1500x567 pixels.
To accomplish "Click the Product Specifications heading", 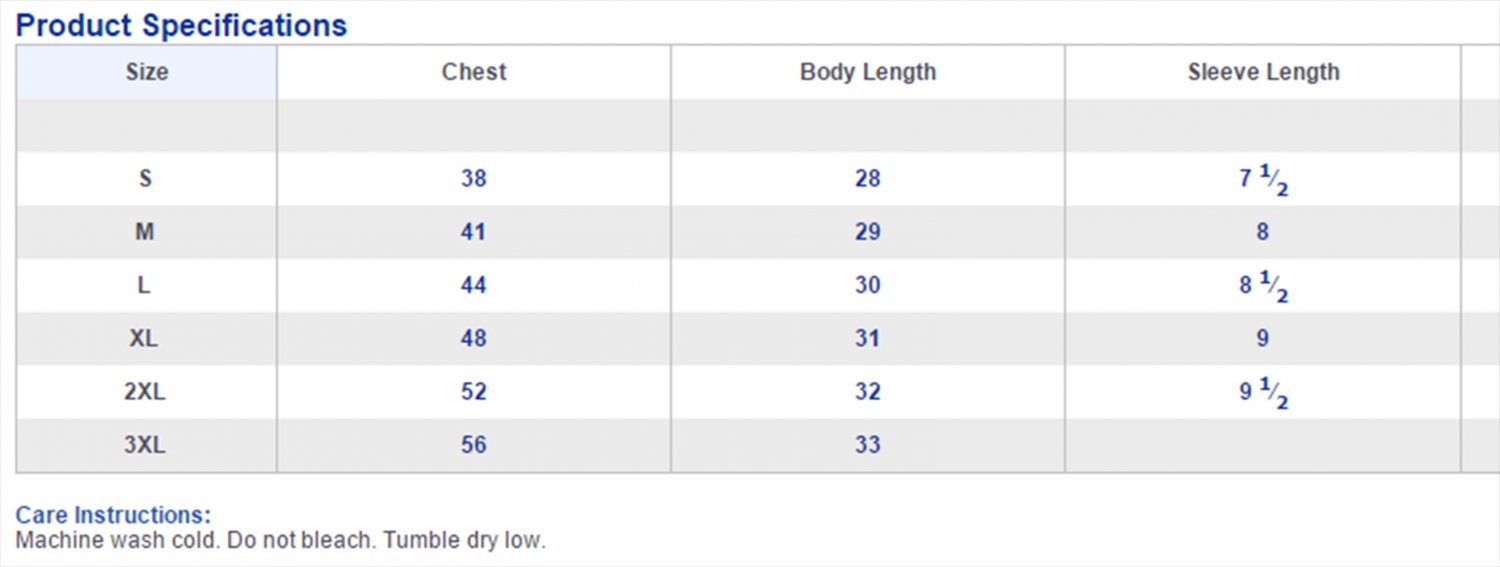I will click(181, 25).
